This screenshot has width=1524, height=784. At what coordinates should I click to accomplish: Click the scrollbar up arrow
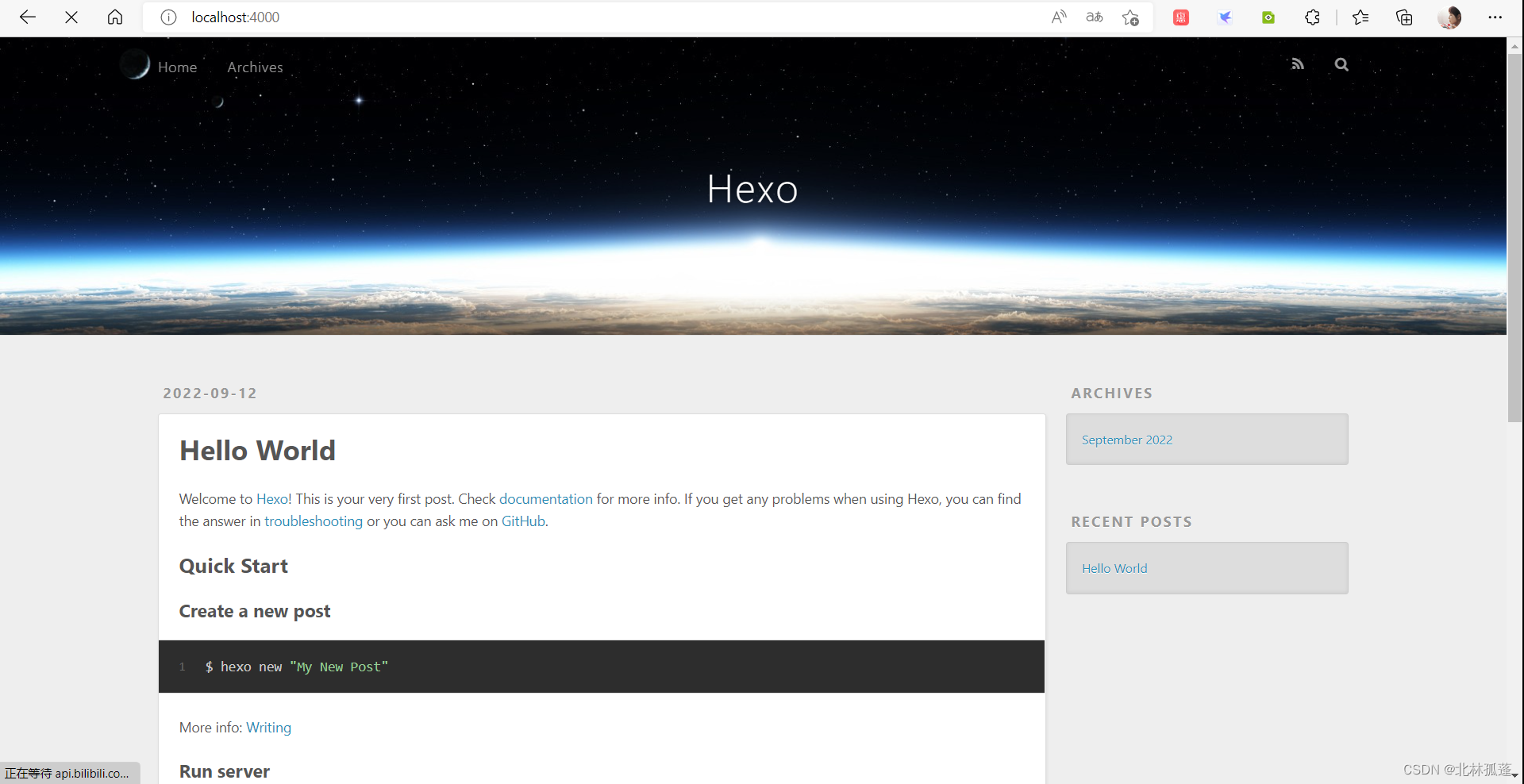coord(1515,45)
